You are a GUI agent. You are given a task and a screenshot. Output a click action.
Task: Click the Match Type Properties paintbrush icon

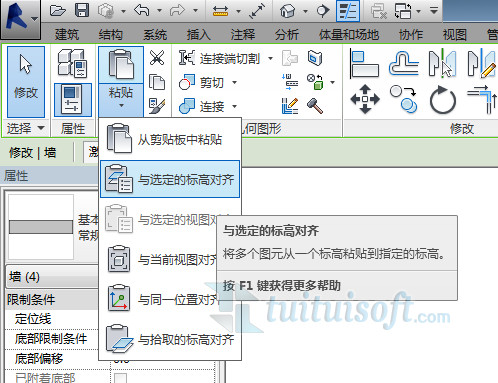click(157, 106)
